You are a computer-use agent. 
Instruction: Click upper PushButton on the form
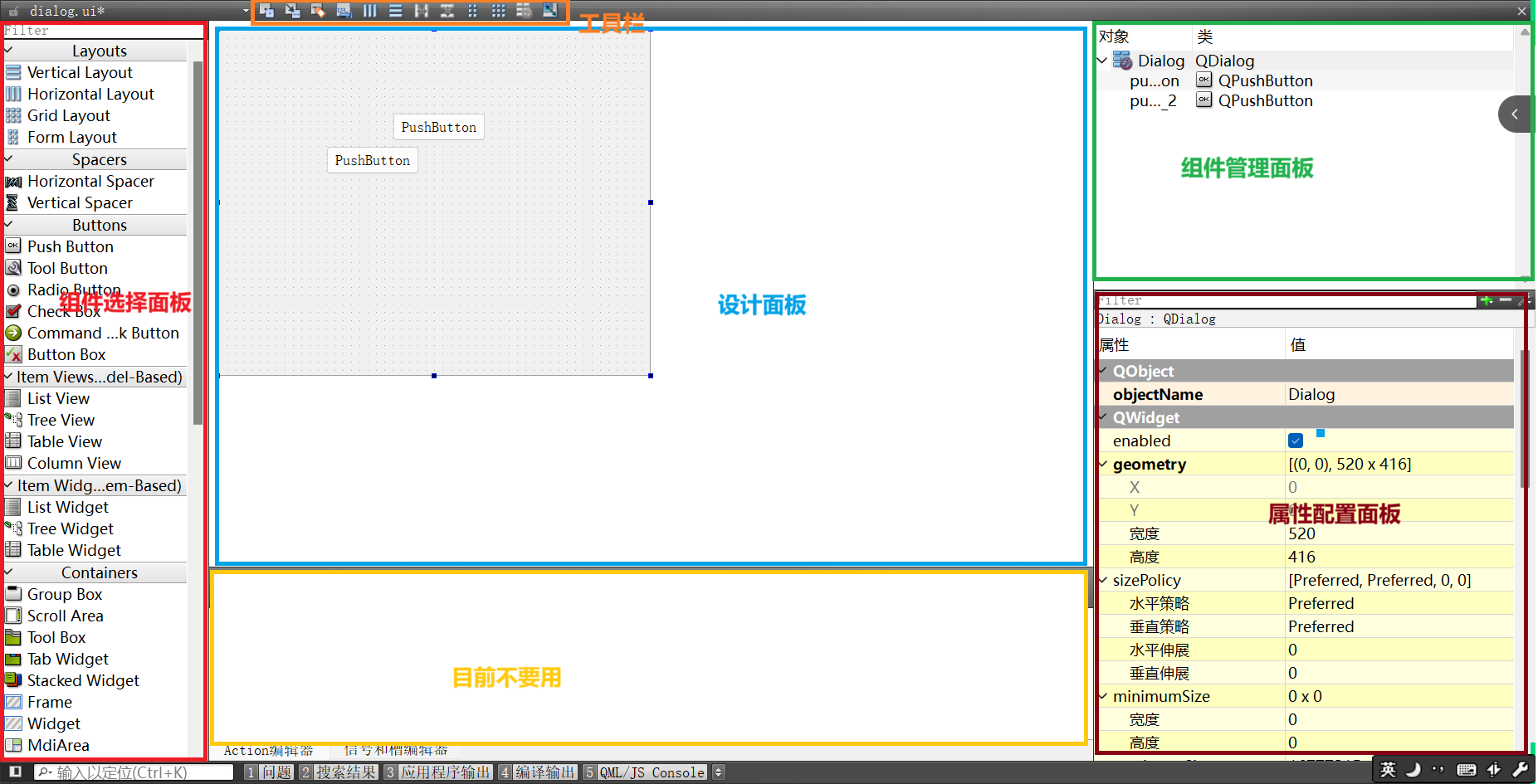coord(439,127)
